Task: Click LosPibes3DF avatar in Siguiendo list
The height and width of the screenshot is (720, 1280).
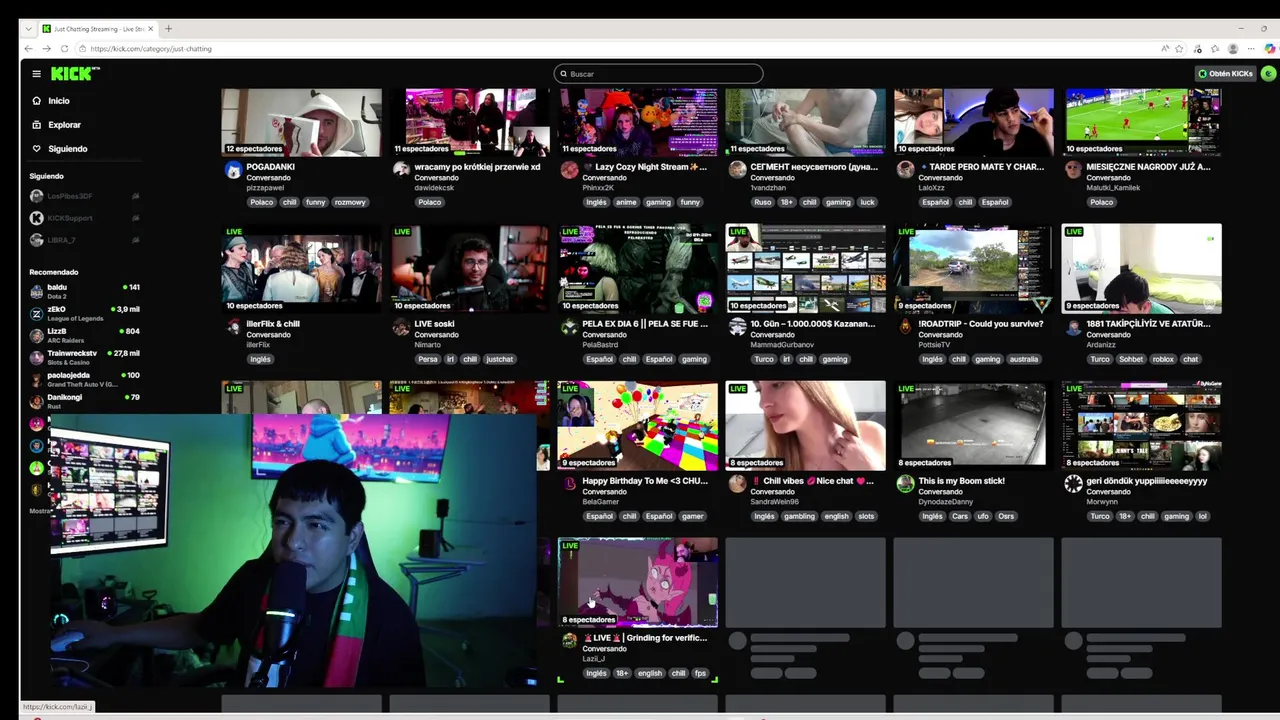Action: [x=37, y=196]
